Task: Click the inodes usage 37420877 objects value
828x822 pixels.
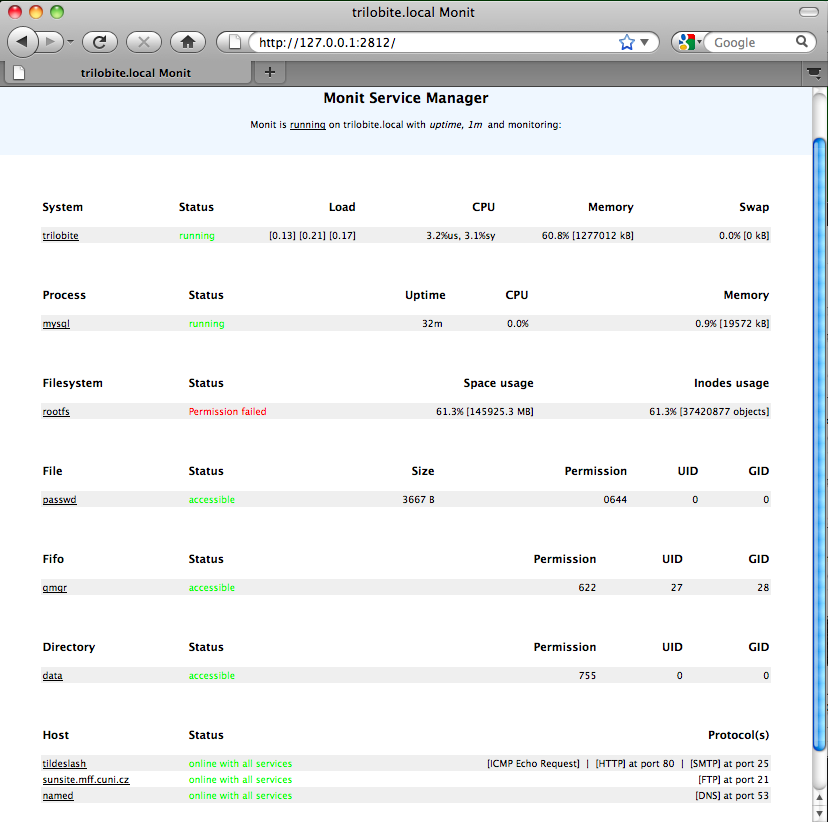Action: click(709, 411)
